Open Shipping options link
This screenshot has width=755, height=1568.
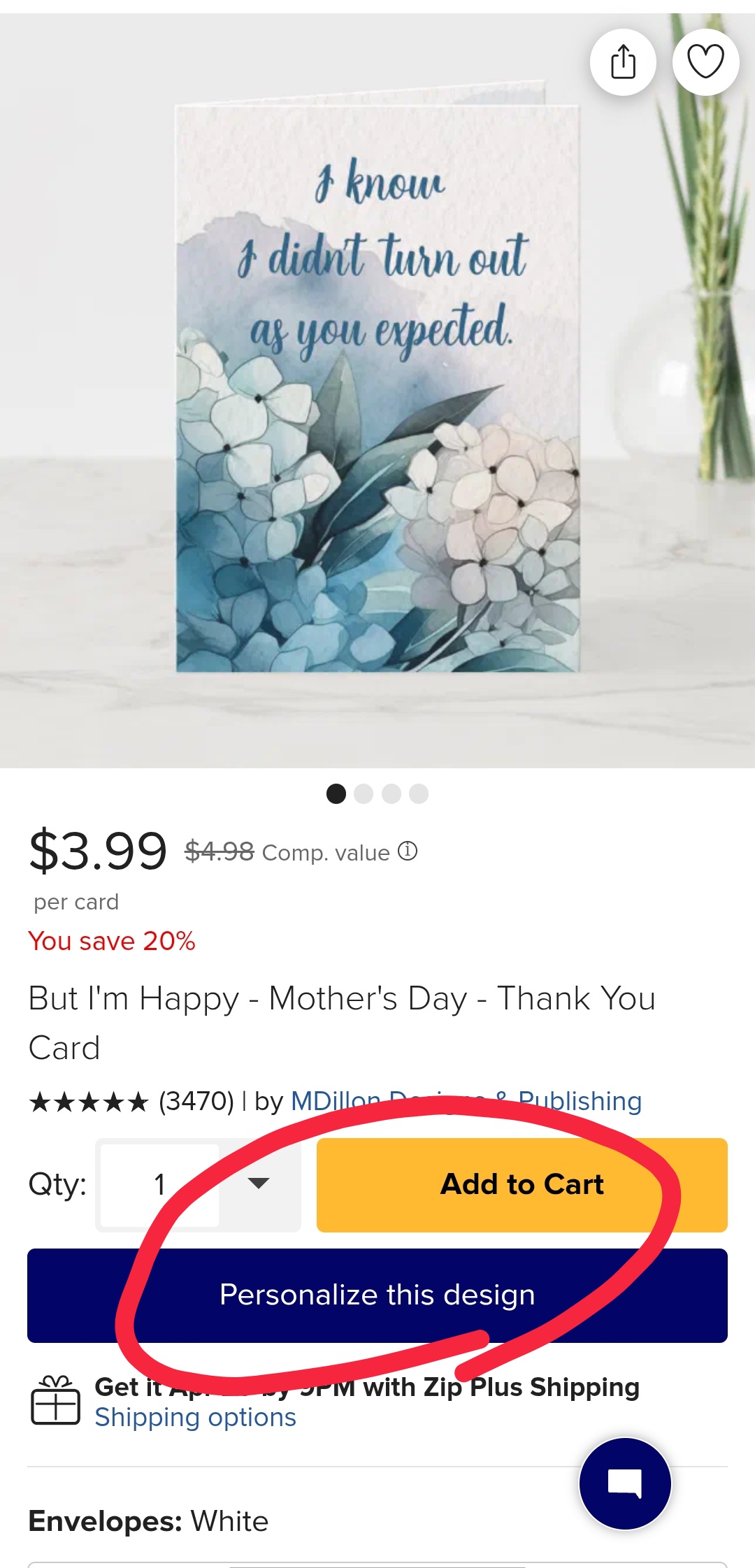click(x=196, y=1418)
